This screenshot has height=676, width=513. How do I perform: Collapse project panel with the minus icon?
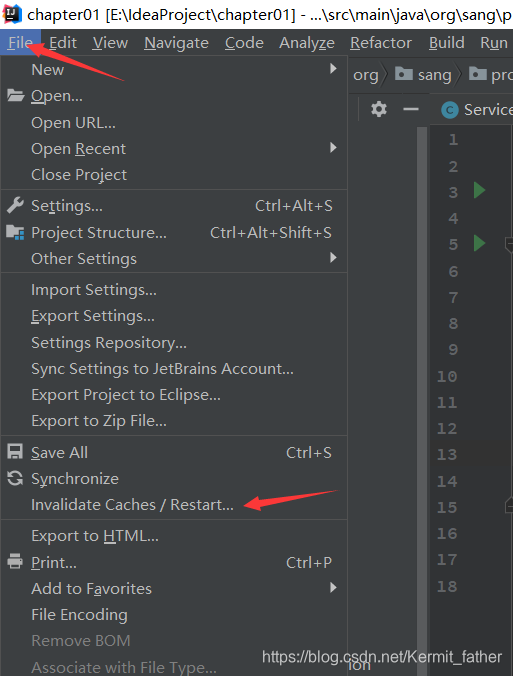tap(411, 109)
